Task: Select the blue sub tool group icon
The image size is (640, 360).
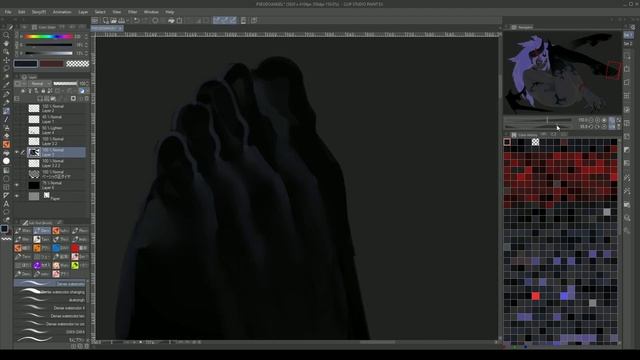Action: point(56,248)
